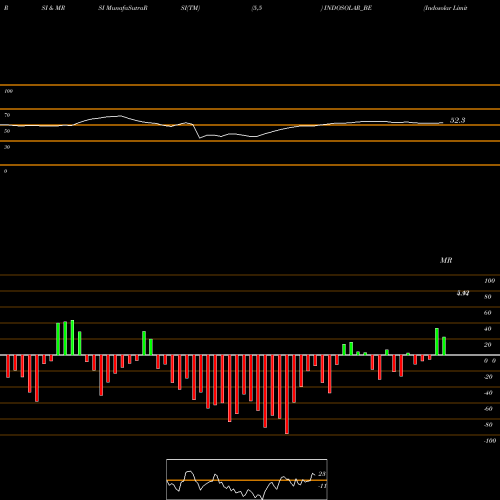Click the RSI axis label 100
Image resolution: width=500 pixels, height=500 pixels.
(x=8, y=91)
